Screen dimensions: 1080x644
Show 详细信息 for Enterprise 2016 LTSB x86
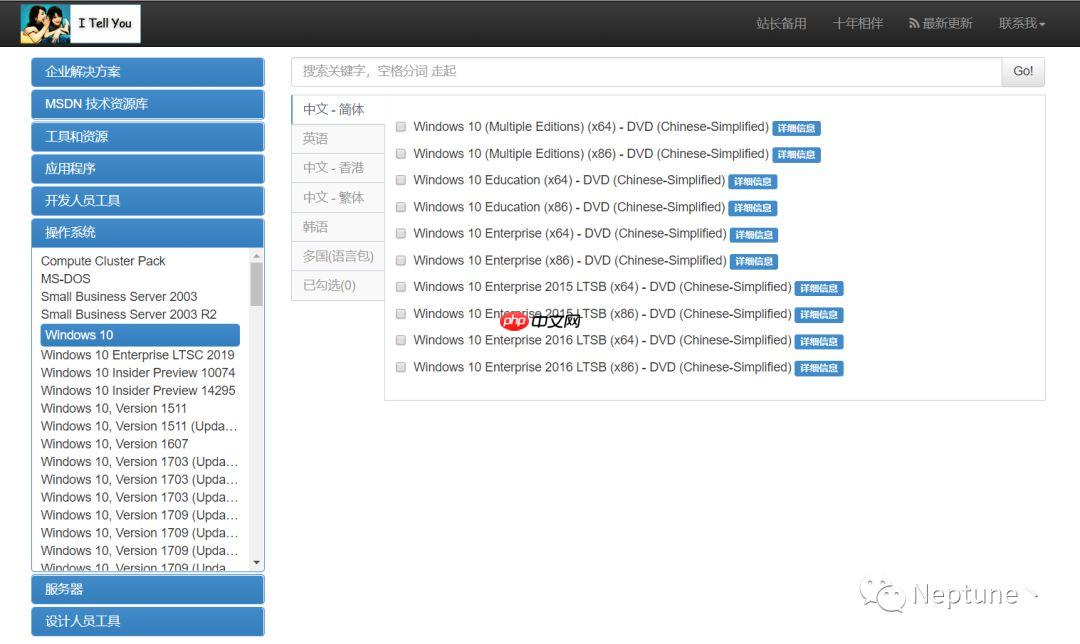(819, 368)
